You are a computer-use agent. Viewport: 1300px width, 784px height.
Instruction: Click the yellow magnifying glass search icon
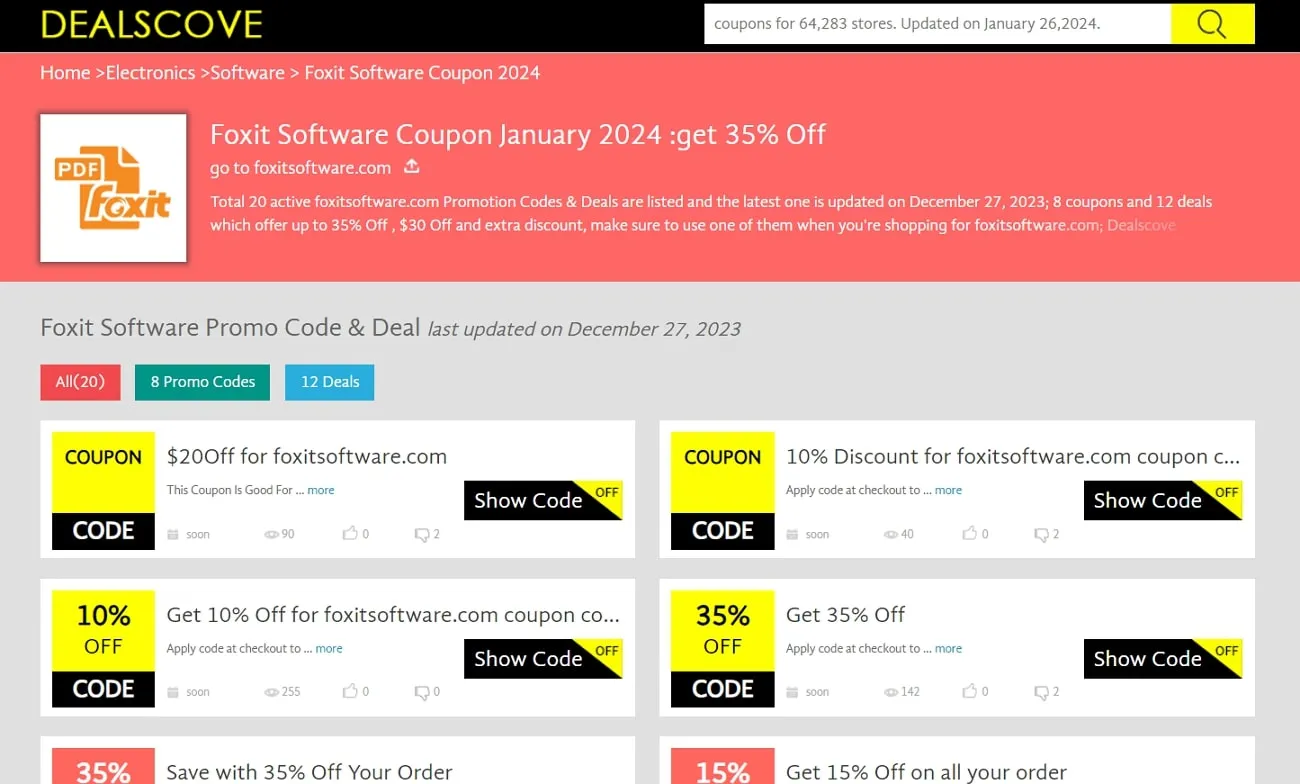(1212, 24)
